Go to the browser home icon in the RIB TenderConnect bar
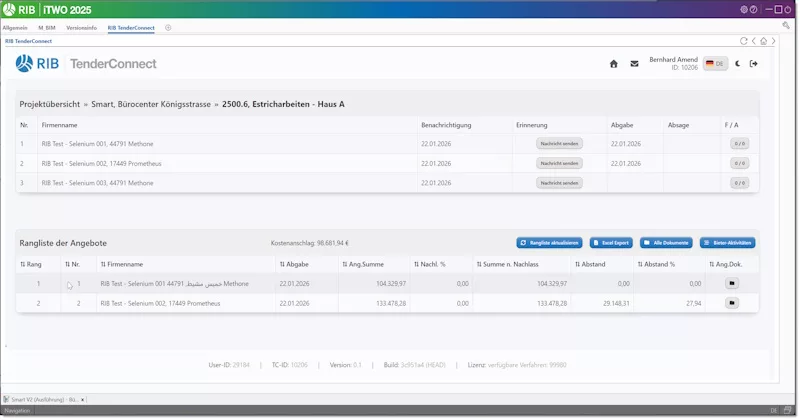 pos(763,41)
